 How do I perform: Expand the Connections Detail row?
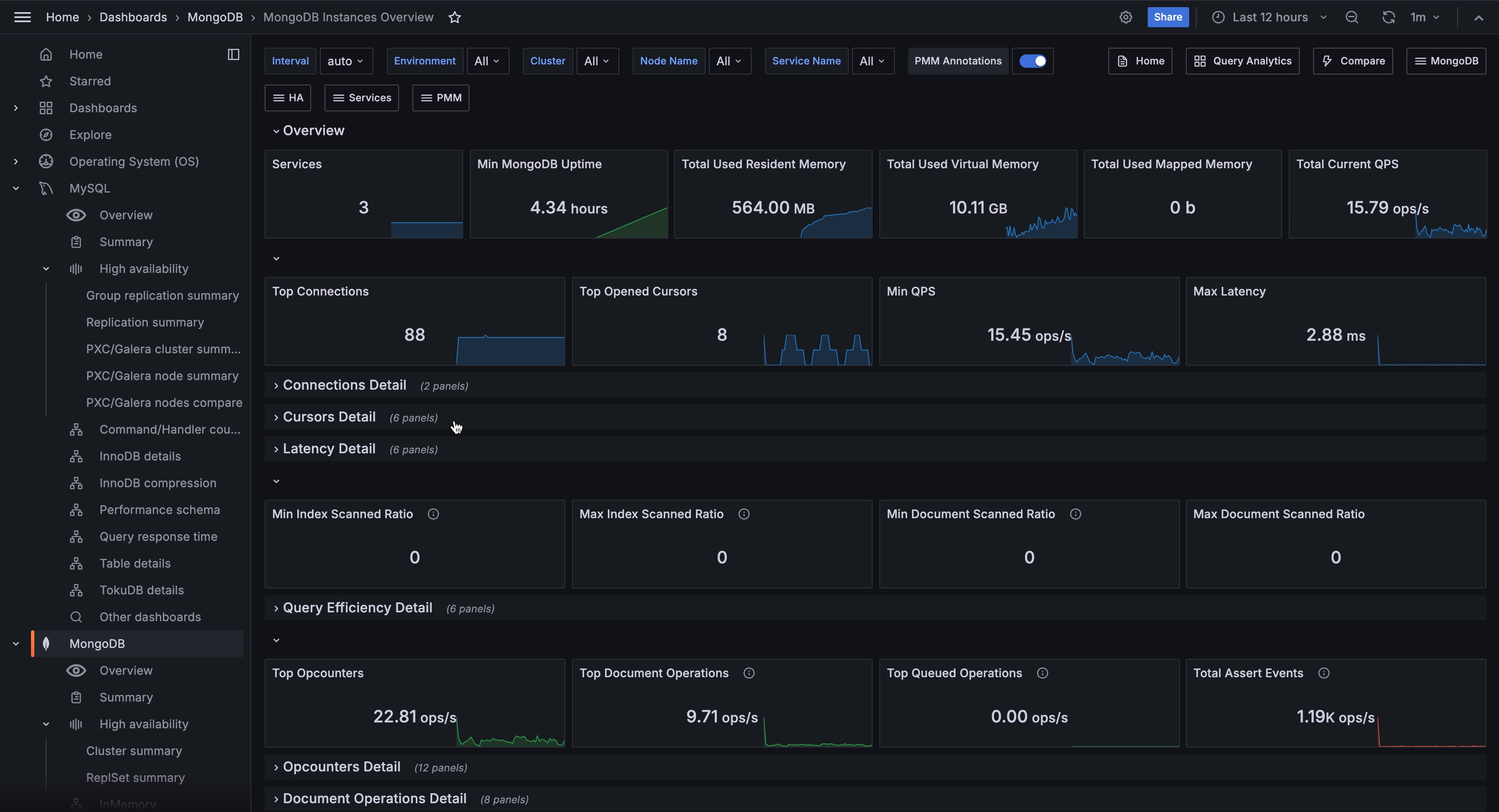[344, 385]
